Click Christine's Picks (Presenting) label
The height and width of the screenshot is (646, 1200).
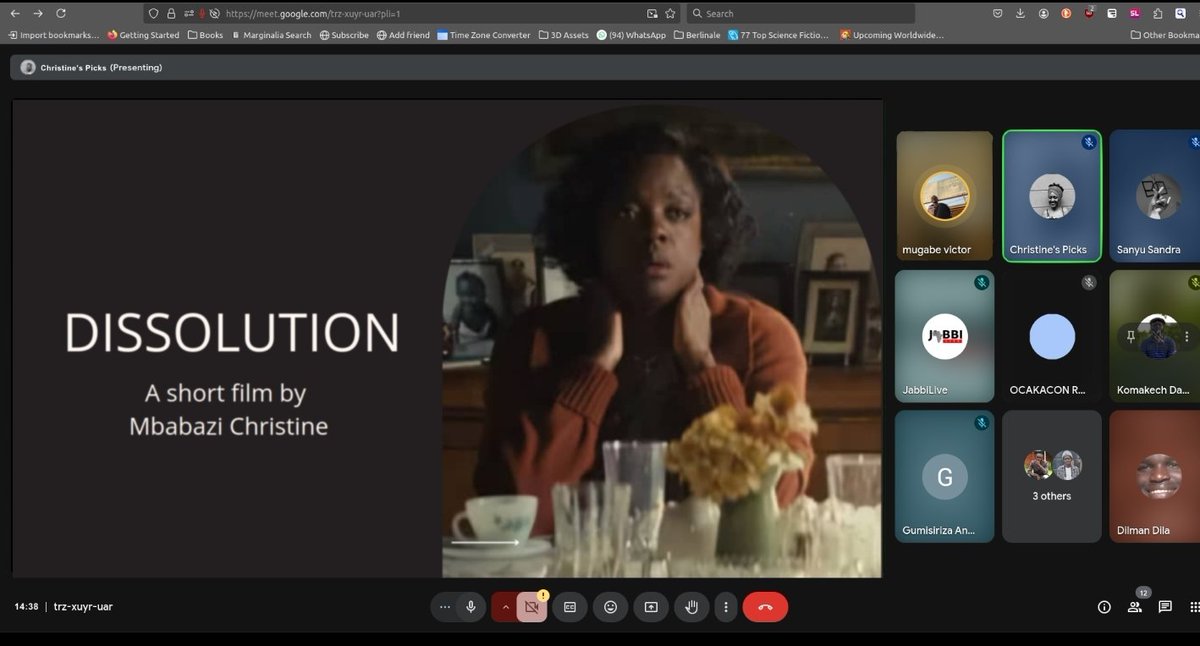click(101, 68)
